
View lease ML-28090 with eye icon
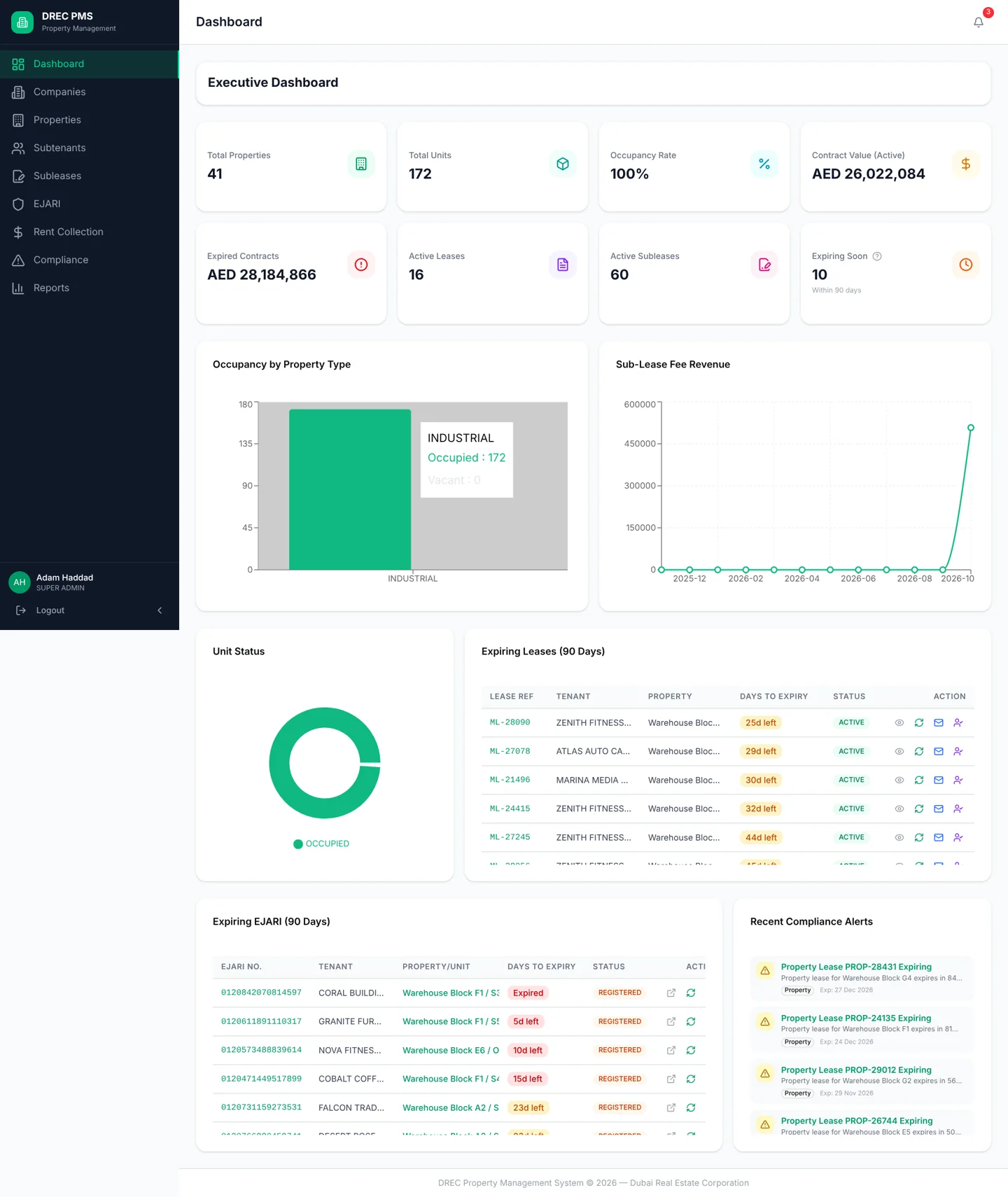(x=899, y=723)
